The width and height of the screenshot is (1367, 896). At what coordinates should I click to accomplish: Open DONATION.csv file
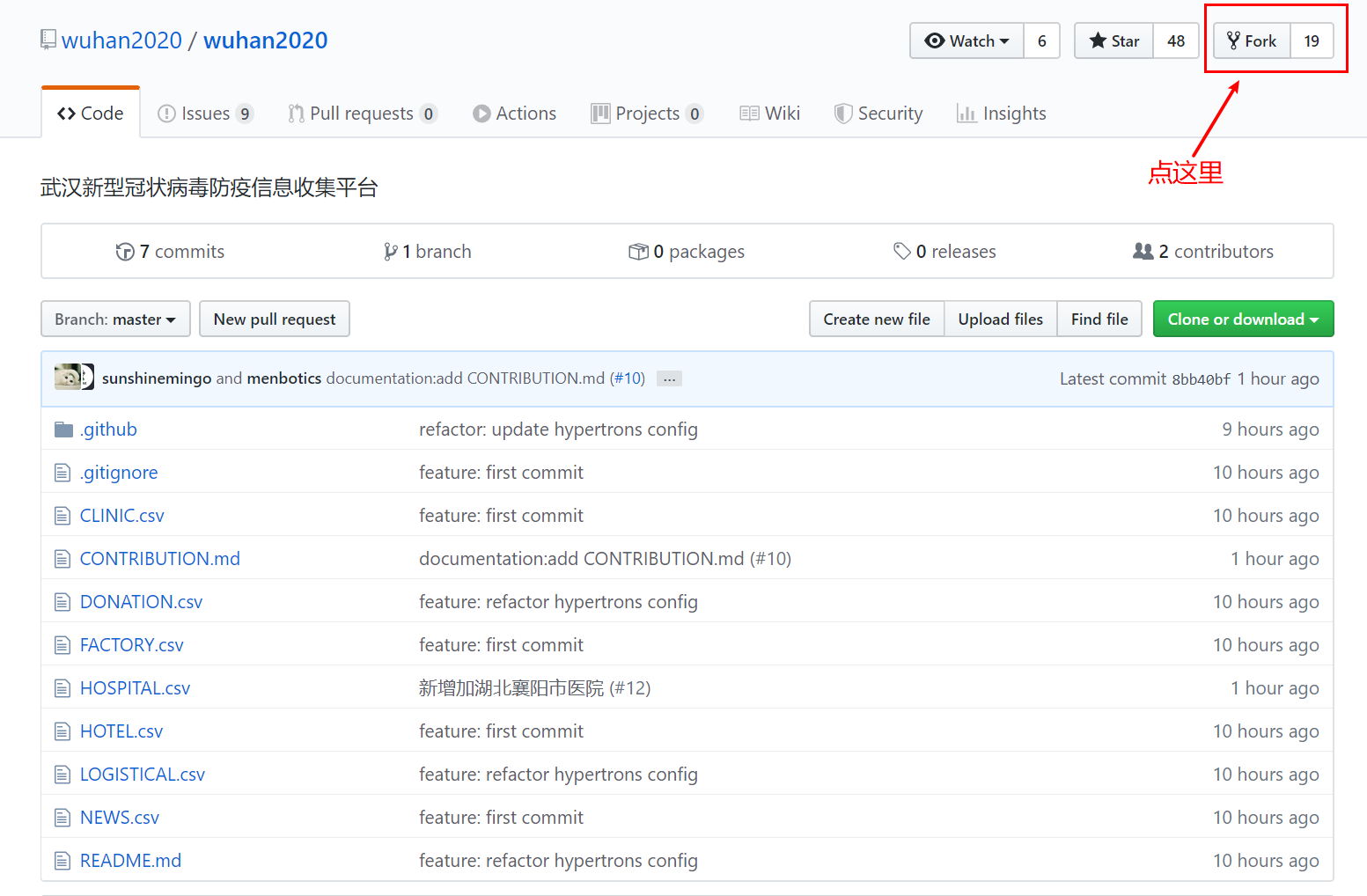click(x=141, y=602)
